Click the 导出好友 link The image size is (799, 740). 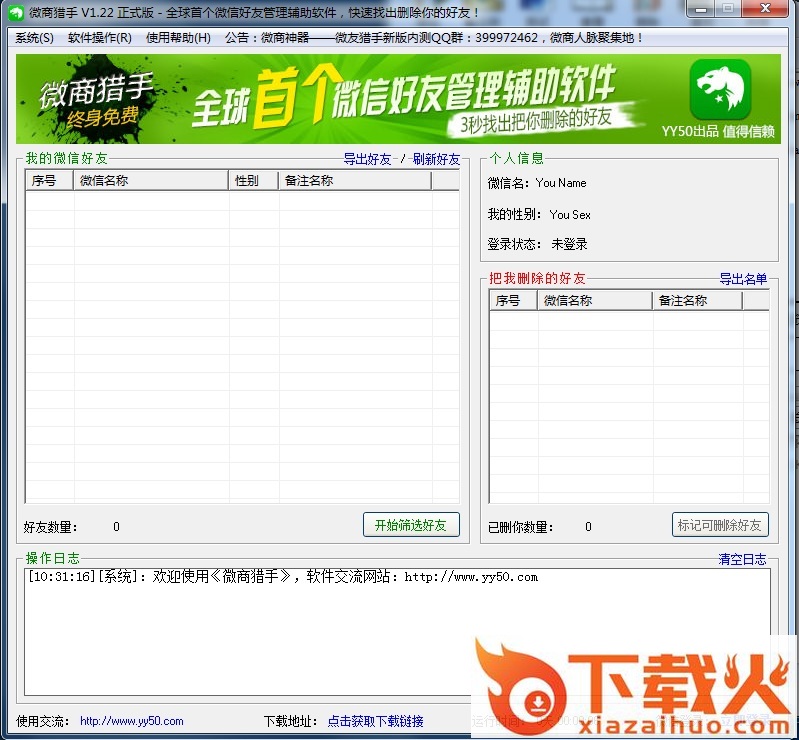click(x=367, y=160)
